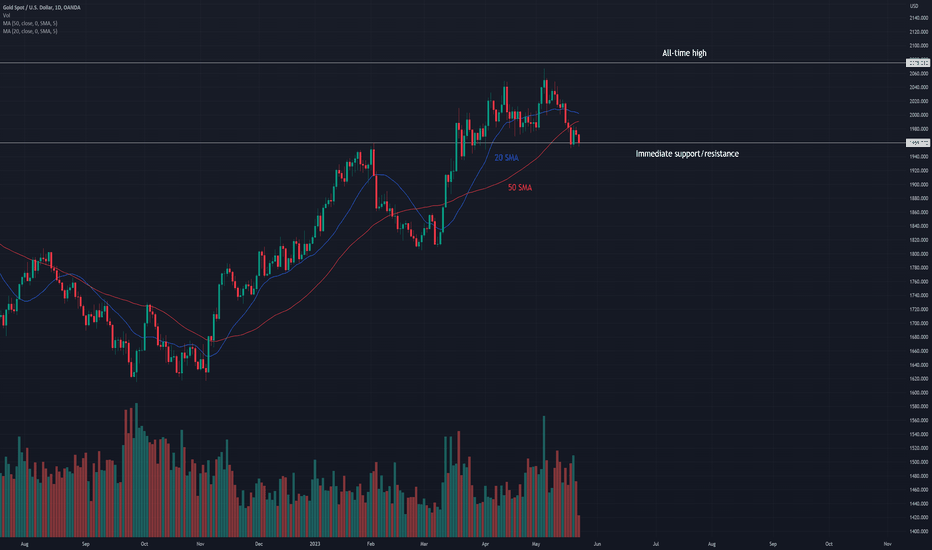932x550 pixels.
Task: Select the MA 50 close SMA legend entry
Action: [x=30, y=23]
